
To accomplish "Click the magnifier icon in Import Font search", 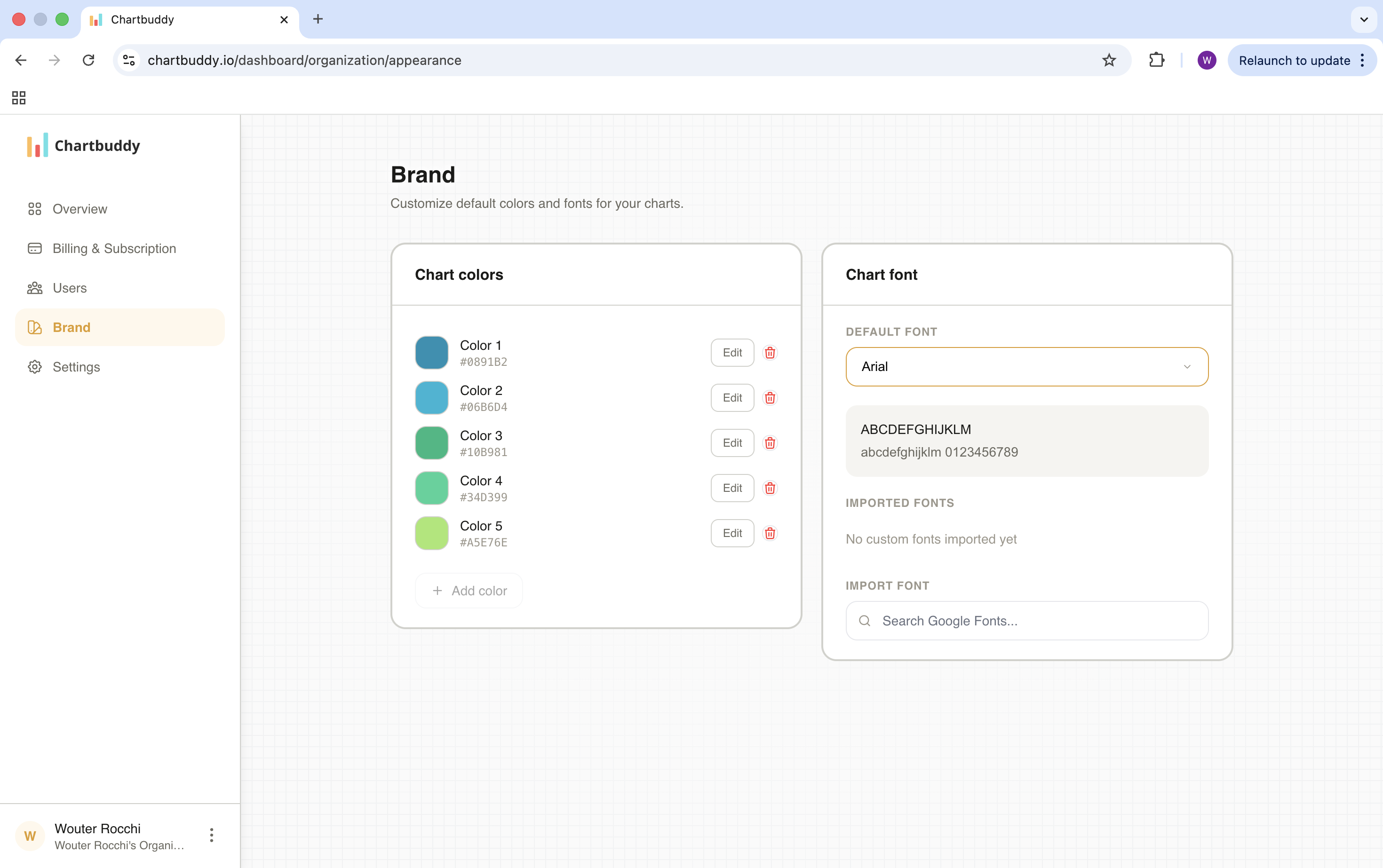I will [x=865, y=621].
